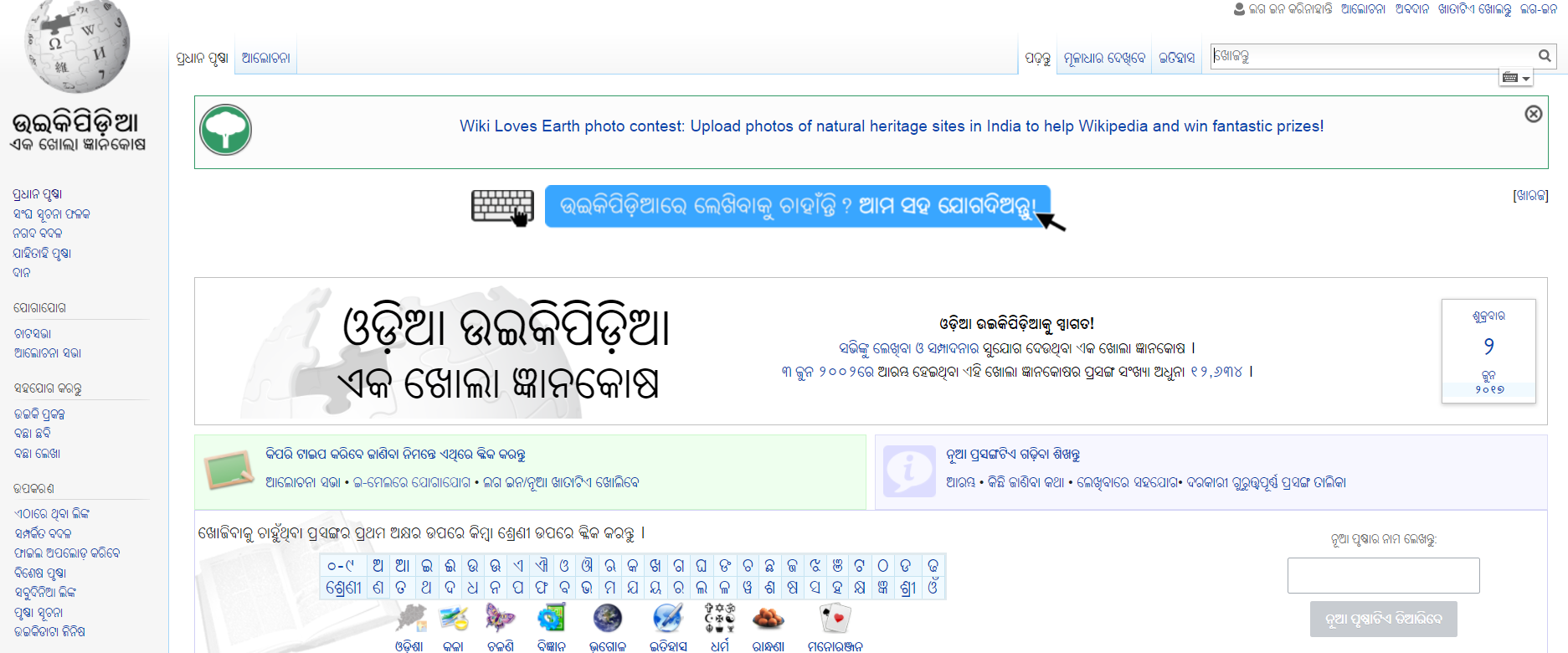This screenshot has height=653, width=1568.
Task: Click the history pen-and-globe icon
Action: click(x=668, y=619)
